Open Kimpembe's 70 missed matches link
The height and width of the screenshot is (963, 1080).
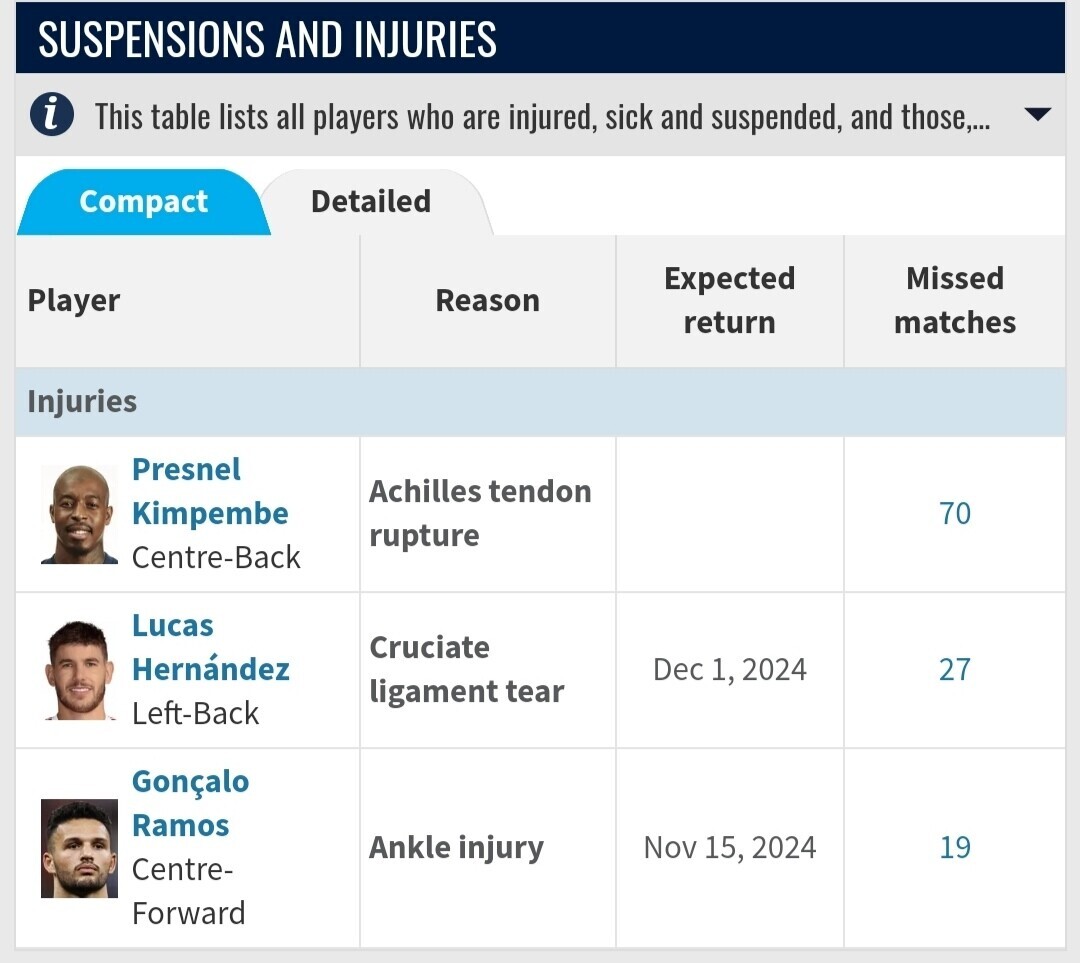point(955,514)
